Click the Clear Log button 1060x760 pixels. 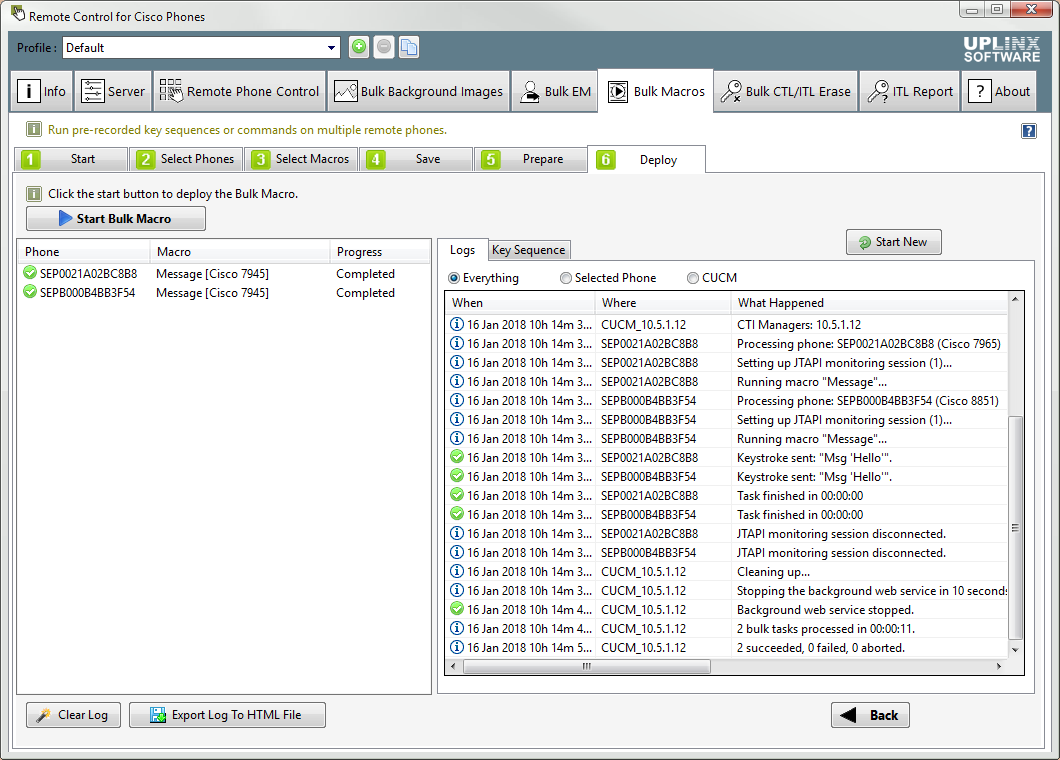click(x=73, y=715)
